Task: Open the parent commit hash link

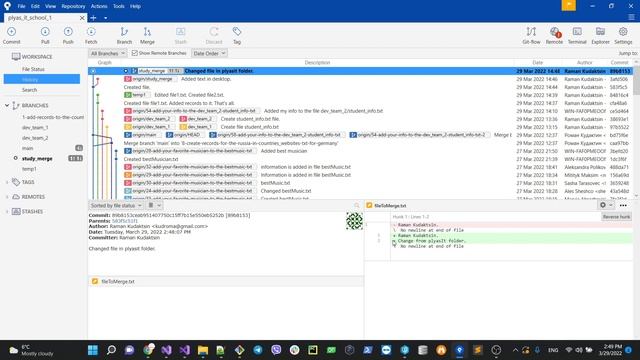Action: coord(124,221)
